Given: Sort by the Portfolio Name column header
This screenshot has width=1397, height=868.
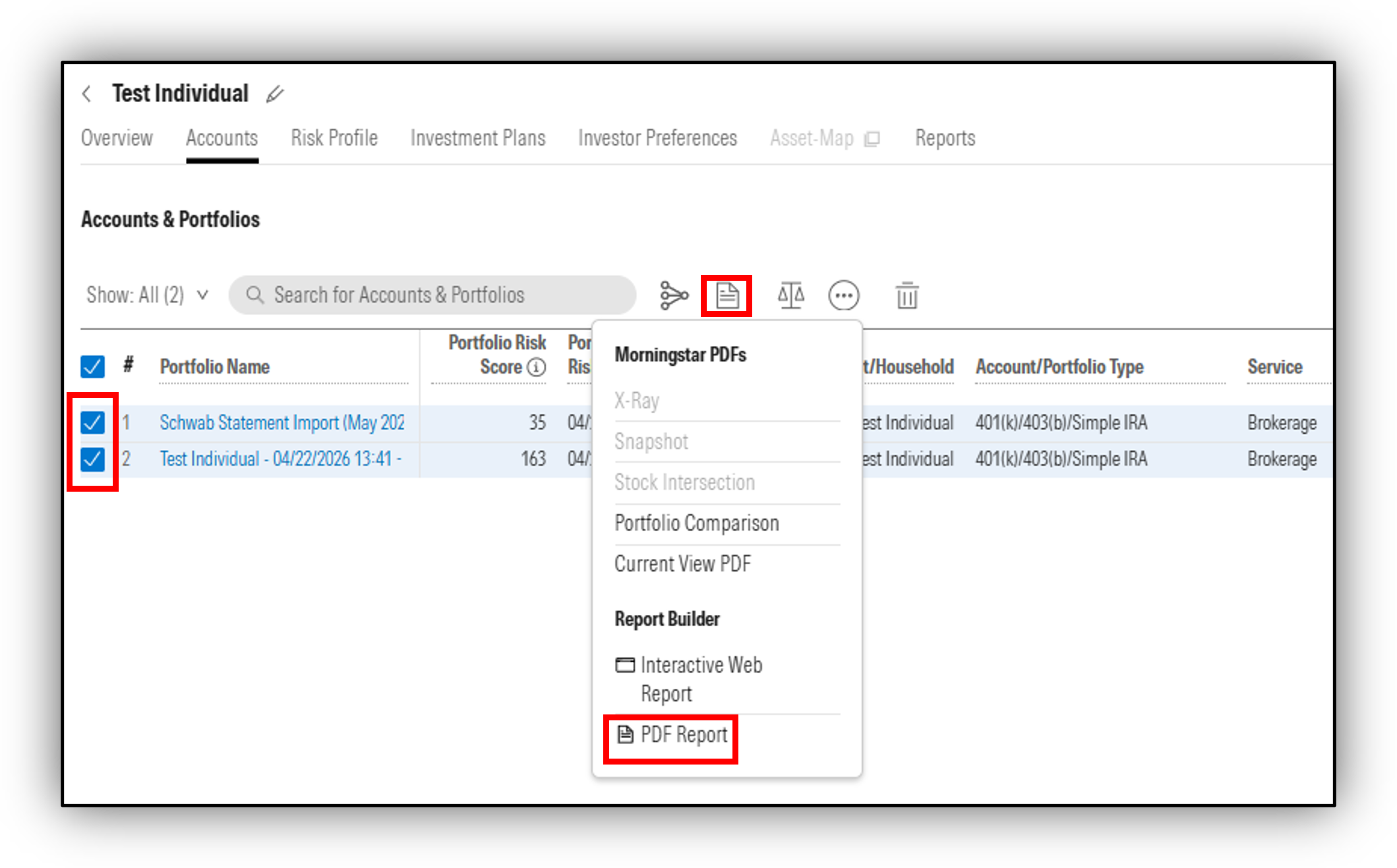Looking at the screenshot, I should click(x=214, y=366).
